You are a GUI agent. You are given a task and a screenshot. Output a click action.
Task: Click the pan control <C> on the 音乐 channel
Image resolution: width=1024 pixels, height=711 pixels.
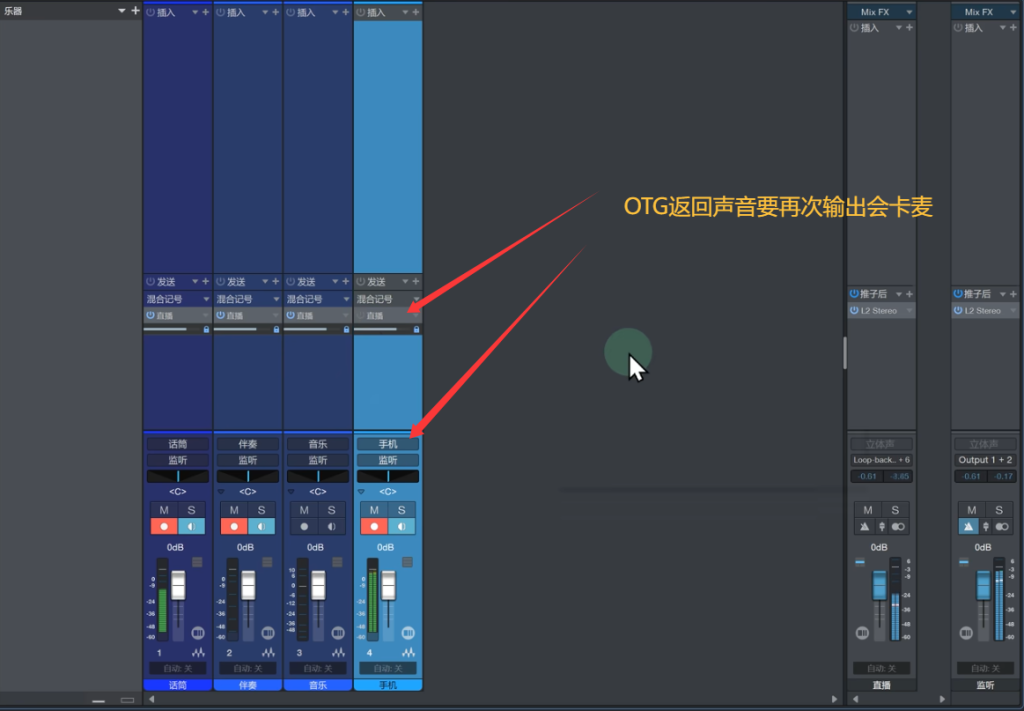tap(318, 492)
